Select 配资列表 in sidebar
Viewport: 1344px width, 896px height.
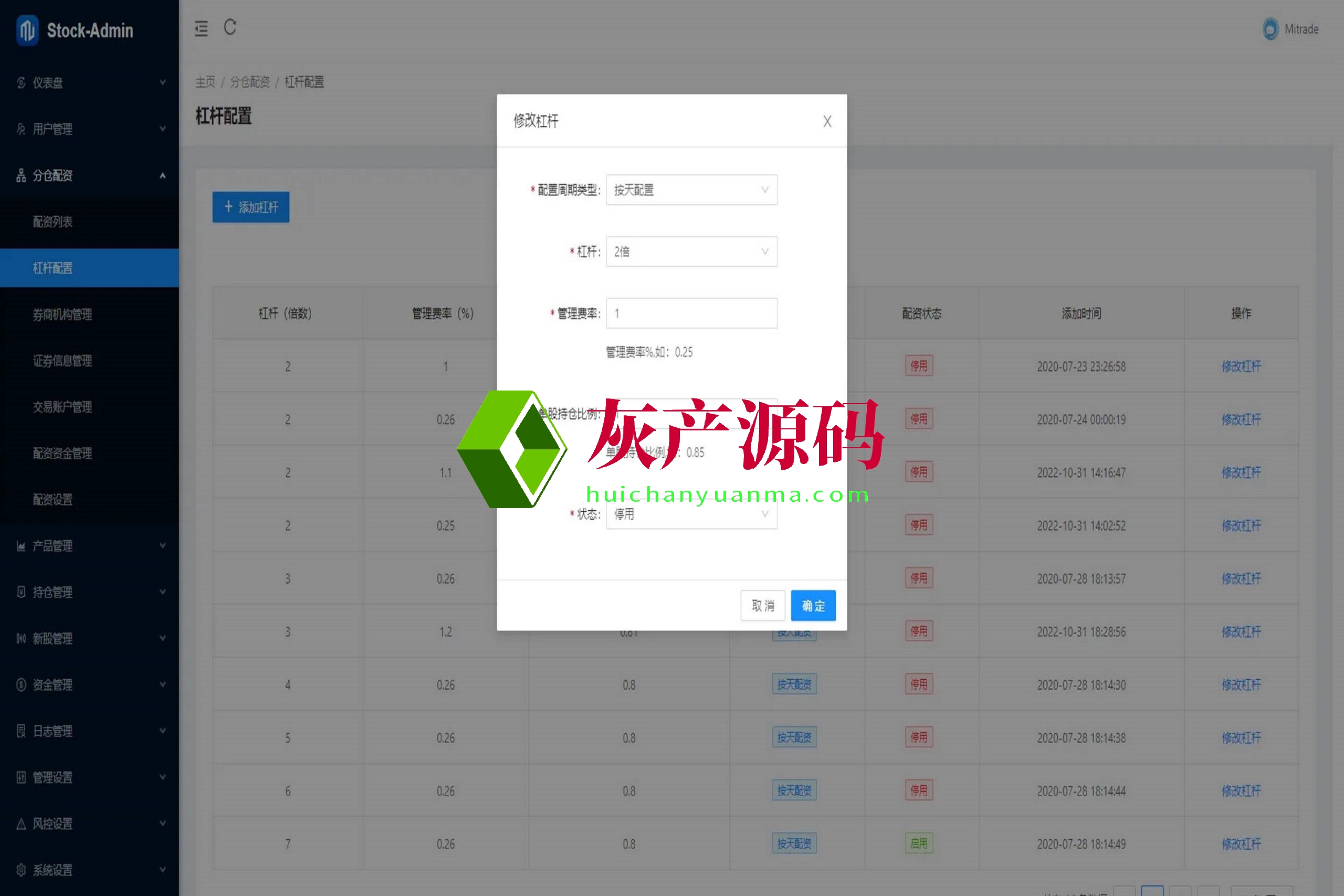click(52, 222)
